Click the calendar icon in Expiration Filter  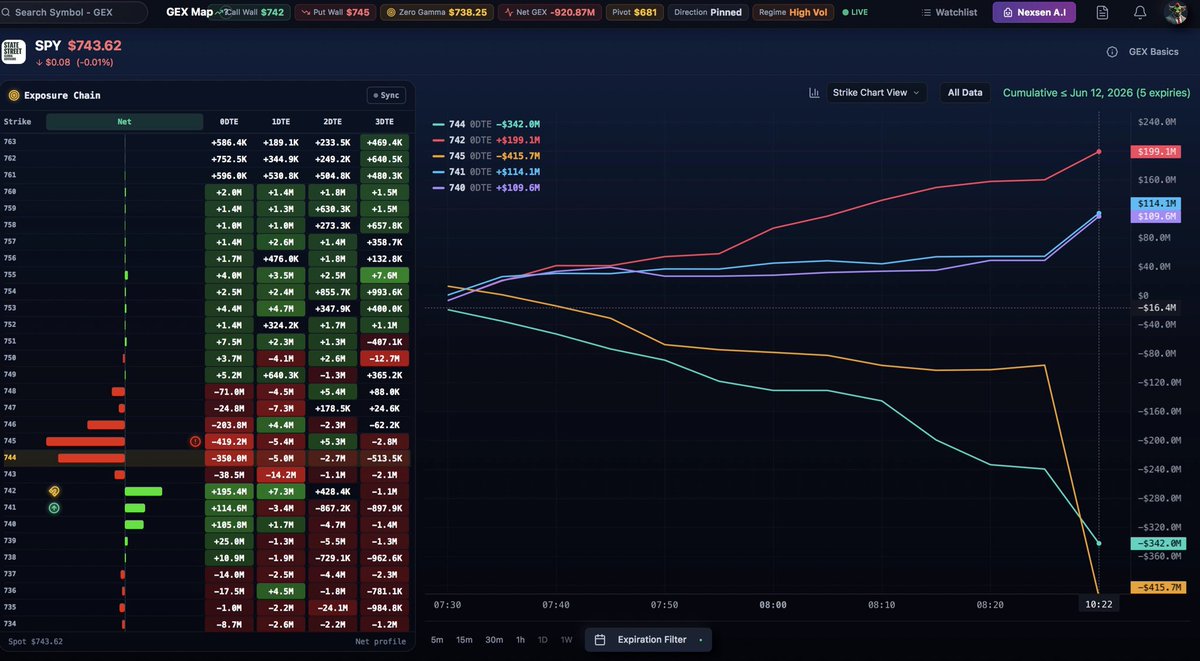[x=600, y=640]
